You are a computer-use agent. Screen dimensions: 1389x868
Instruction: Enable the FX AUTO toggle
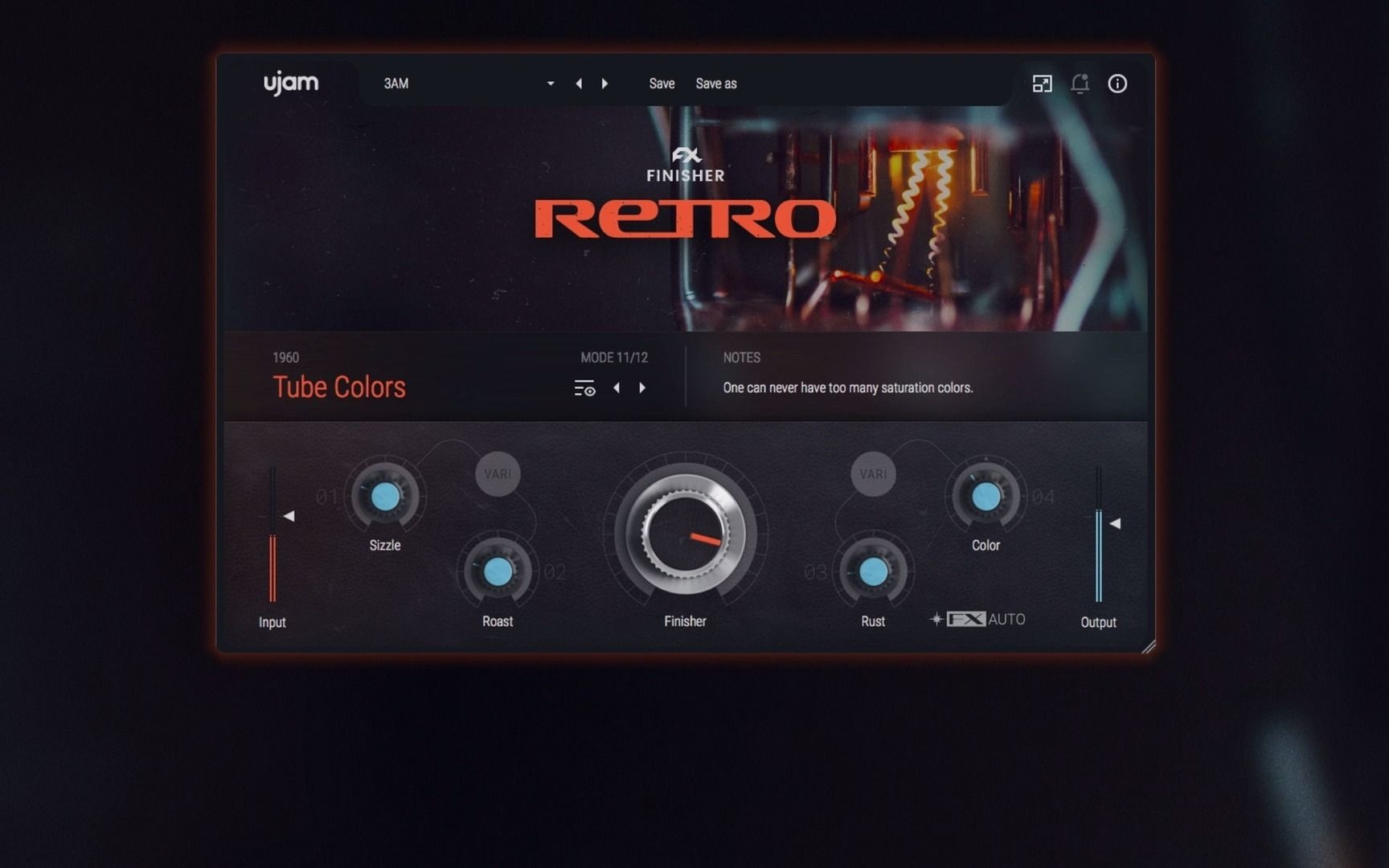977,619
